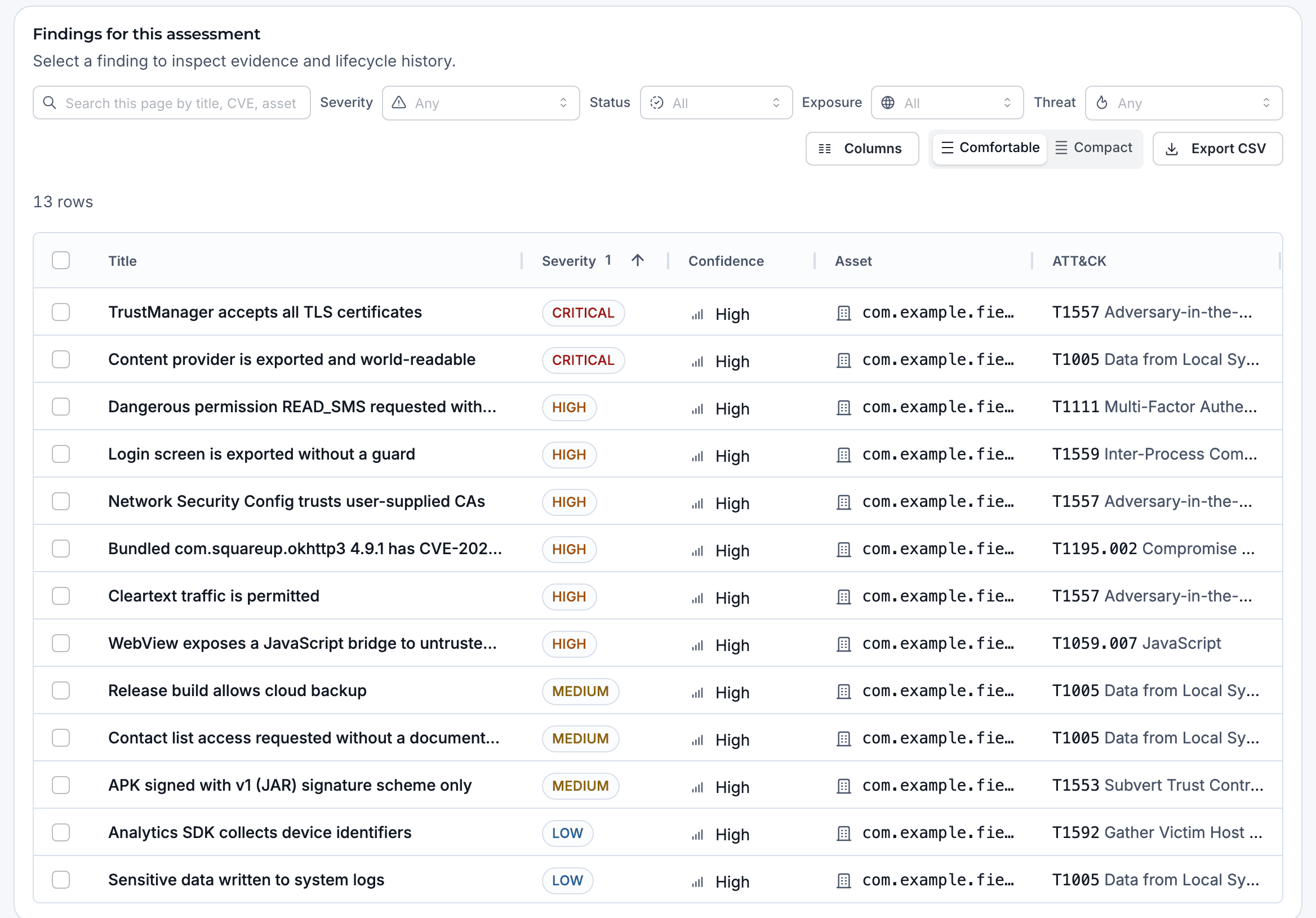
Task: Sort by the Title column header
Action: point(123,261)
